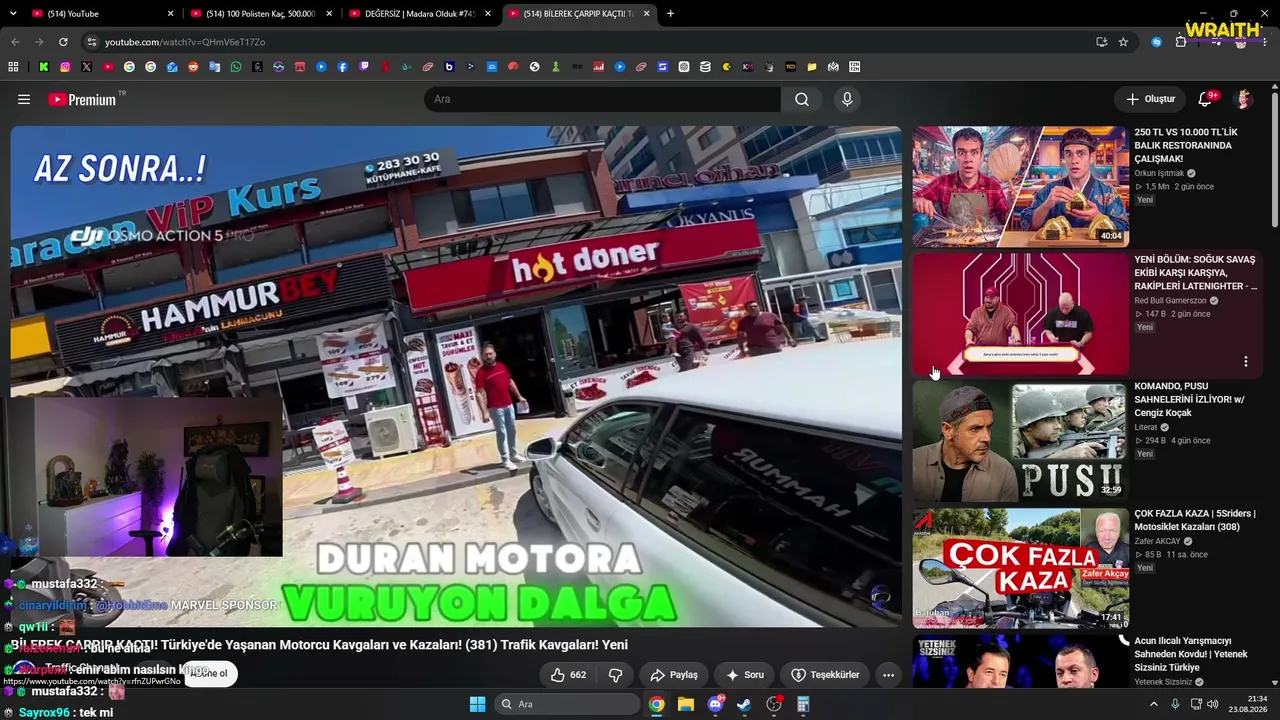
Task: Open the Reddit bookmark
Action: point(193,67)
